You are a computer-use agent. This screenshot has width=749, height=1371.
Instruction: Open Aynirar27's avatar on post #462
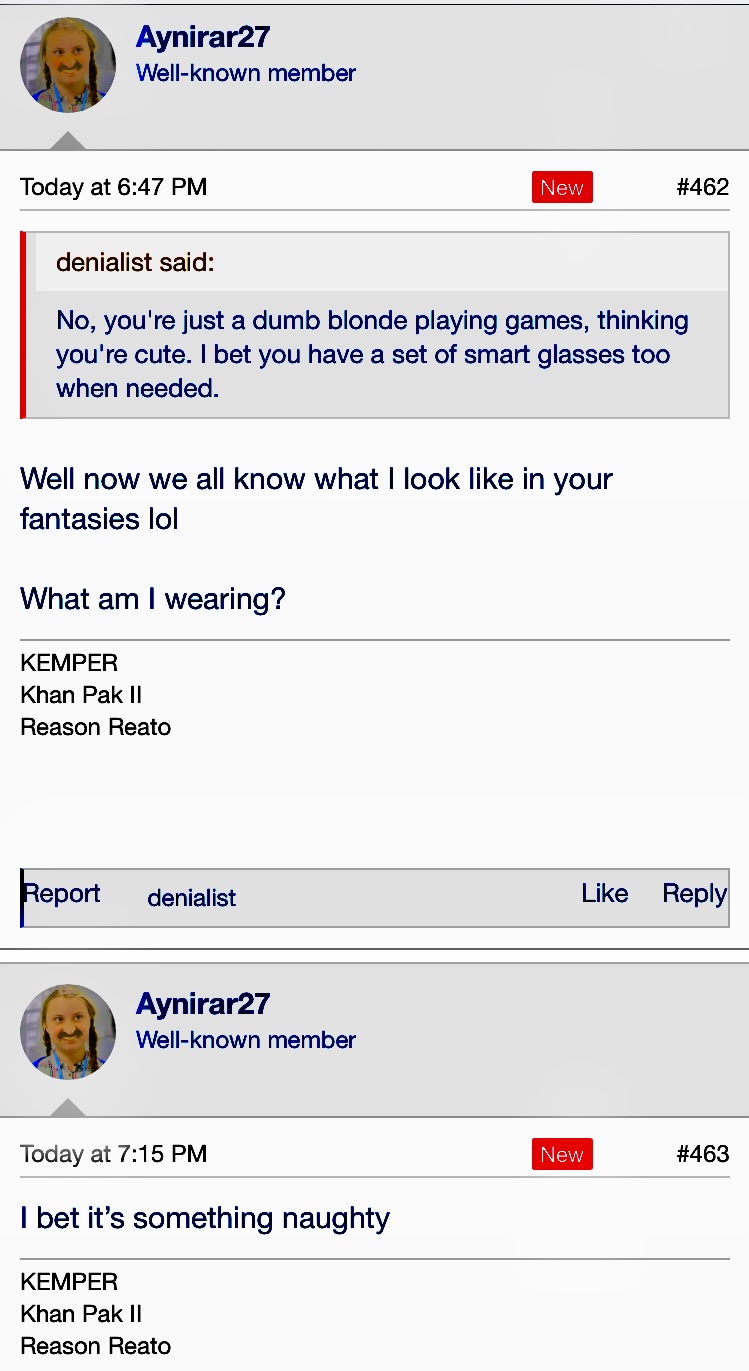pos(68,65)
